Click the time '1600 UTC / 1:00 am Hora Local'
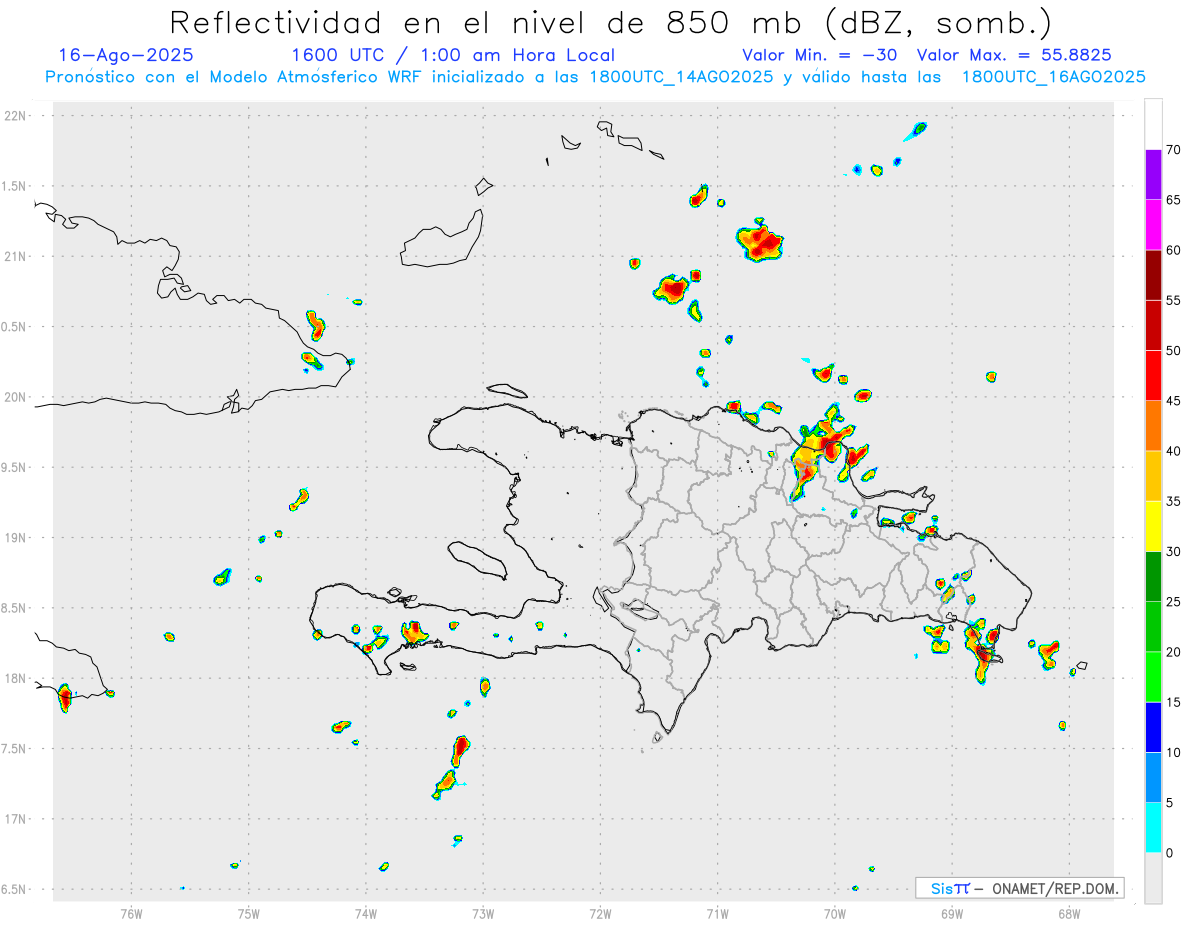Viewport: 1200px width, 927px height. pyautogui.click(x=453, y=55)
